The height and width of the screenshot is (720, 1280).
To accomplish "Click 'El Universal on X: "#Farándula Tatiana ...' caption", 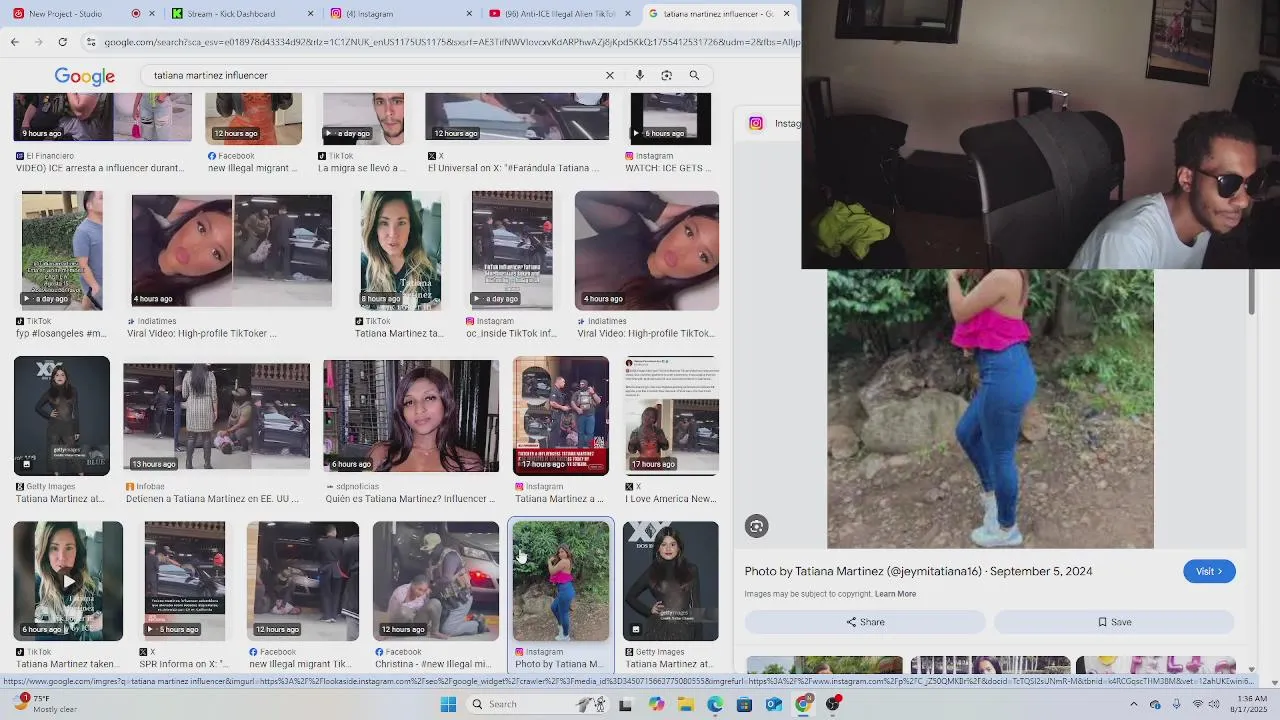I will click(x=514, y=168).
